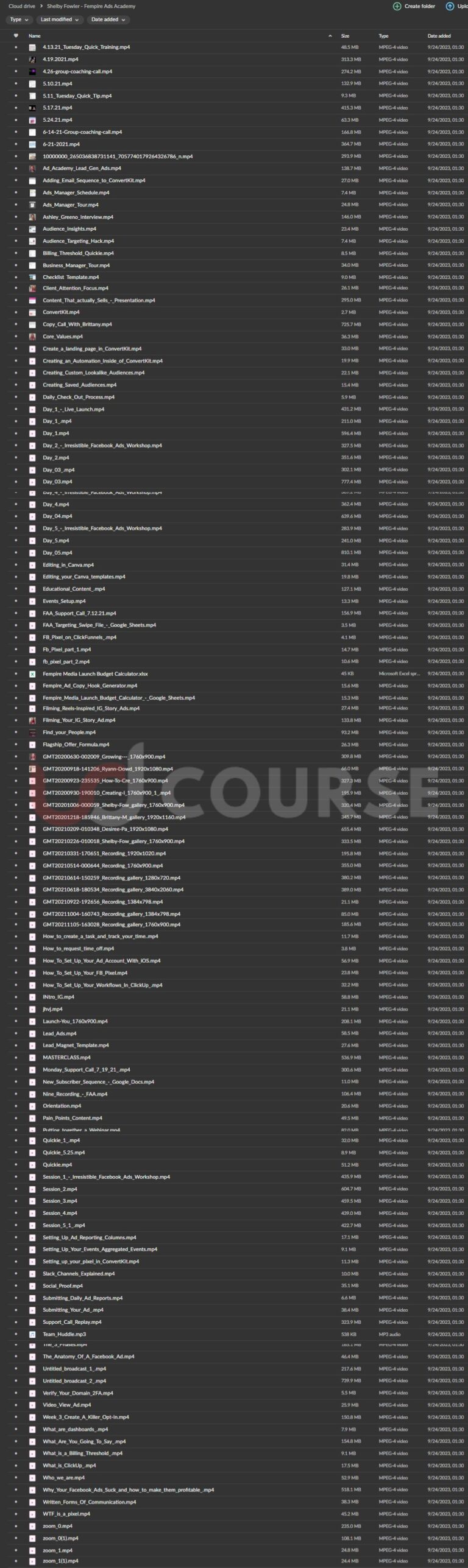Open the Last modified filter dropdown
The image size is (468, 1568).
click(x=59, y=19)
